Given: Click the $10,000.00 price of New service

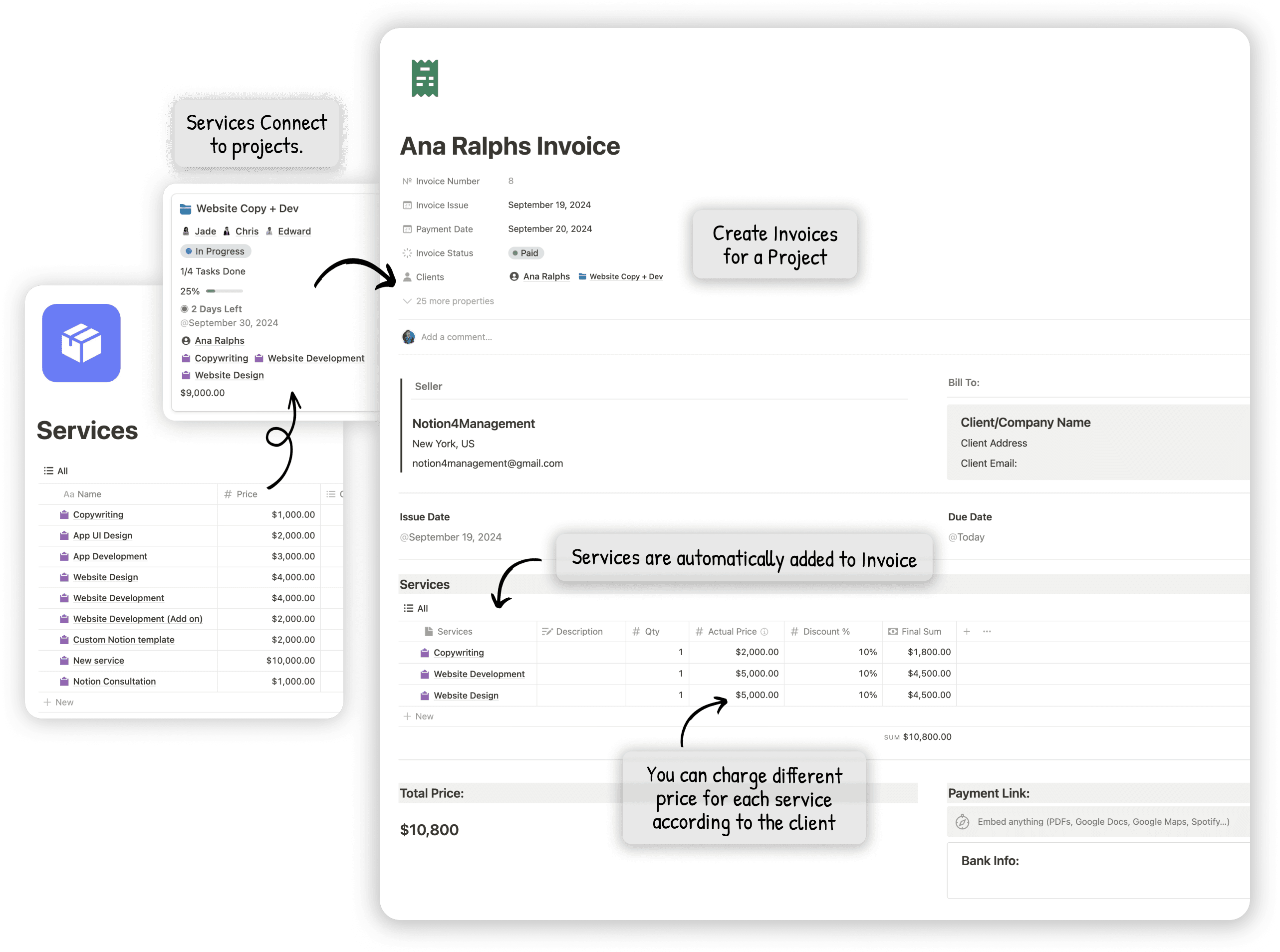Looking at the screenshot, I should point(290,661).
